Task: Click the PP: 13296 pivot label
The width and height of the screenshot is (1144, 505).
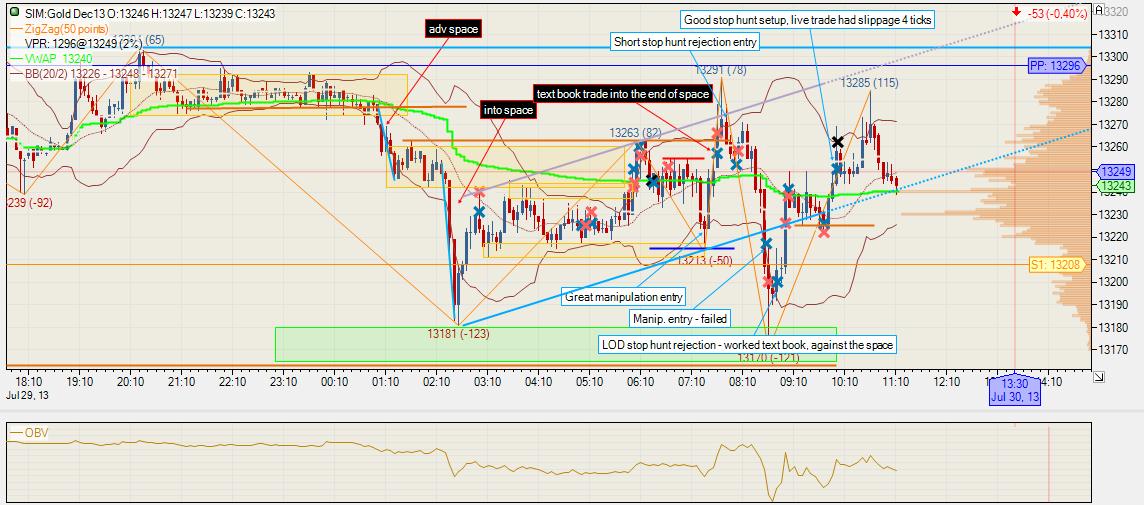Action: [x=1058, y=65]
